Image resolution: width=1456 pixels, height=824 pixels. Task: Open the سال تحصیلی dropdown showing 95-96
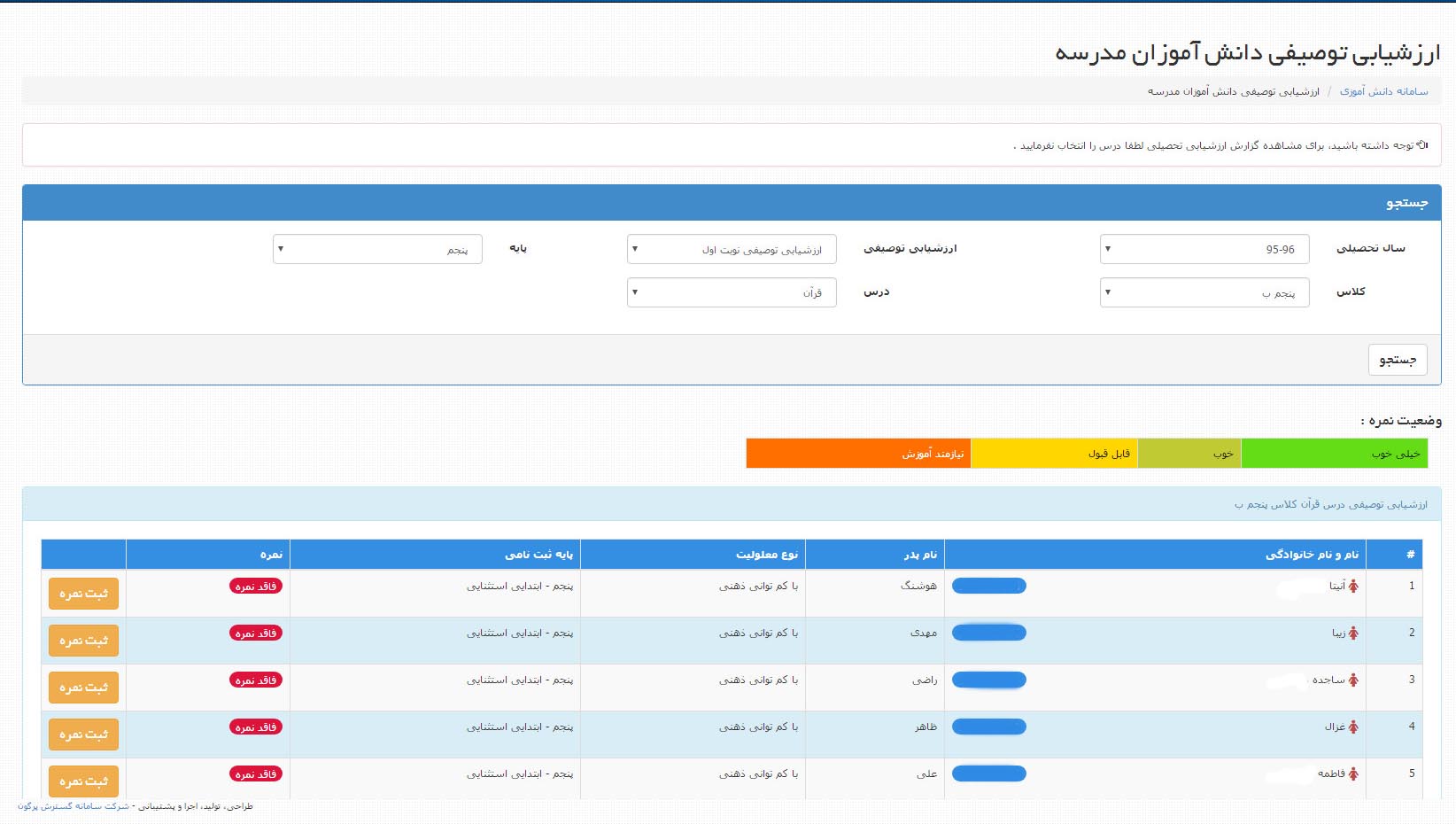[1204, 249]
